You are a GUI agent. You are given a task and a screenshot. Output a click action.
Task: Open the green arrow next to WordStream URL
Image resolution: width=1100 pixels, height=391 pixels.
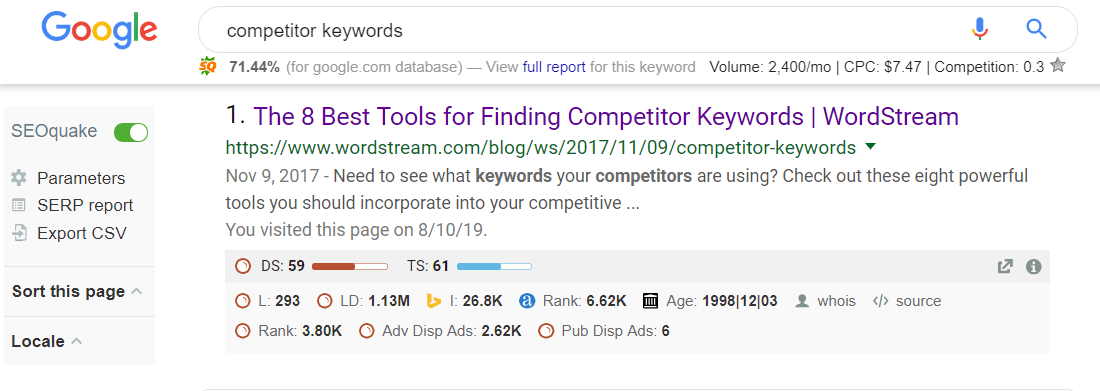click(x=871, y=147)
